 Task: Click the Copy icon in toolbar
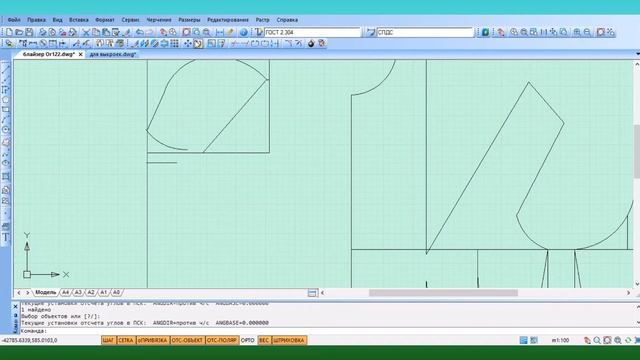96,32
